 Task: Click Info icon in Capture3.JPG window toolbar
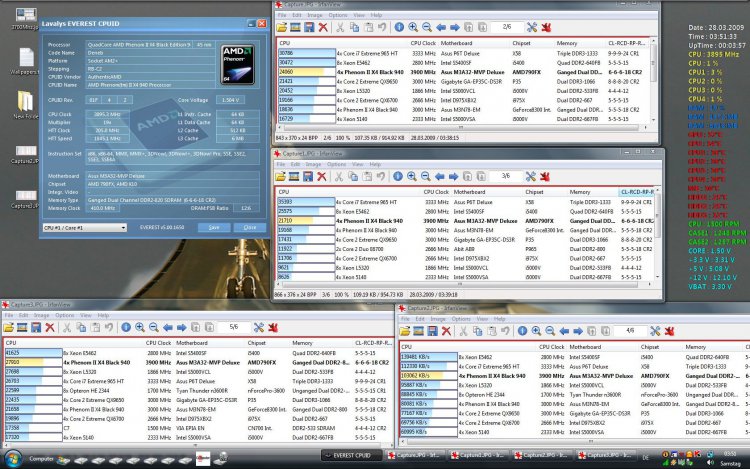click(x=126, y=327)
